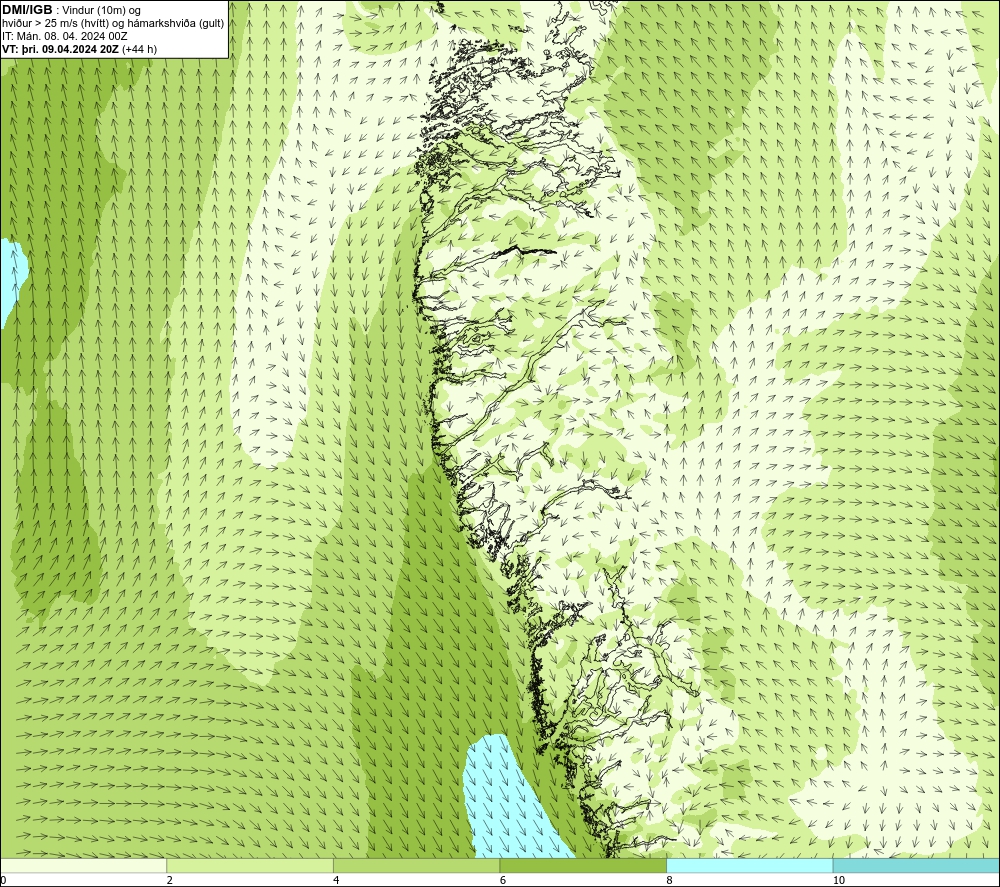
Task: Click the scale label '4'
Action: pos(336,880)
